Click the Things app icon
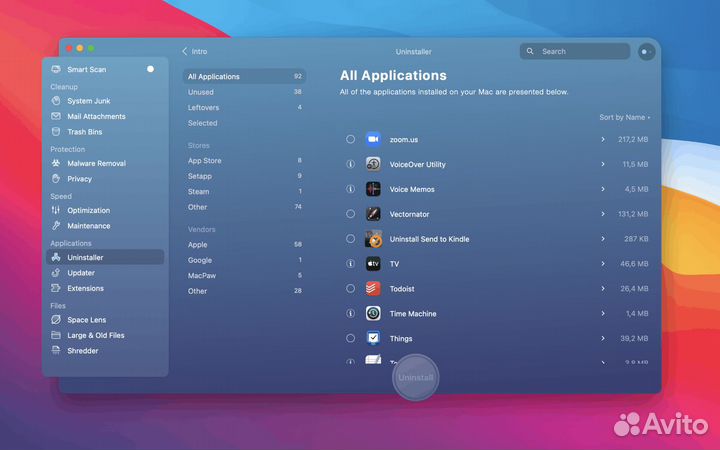 click(373, 338)
